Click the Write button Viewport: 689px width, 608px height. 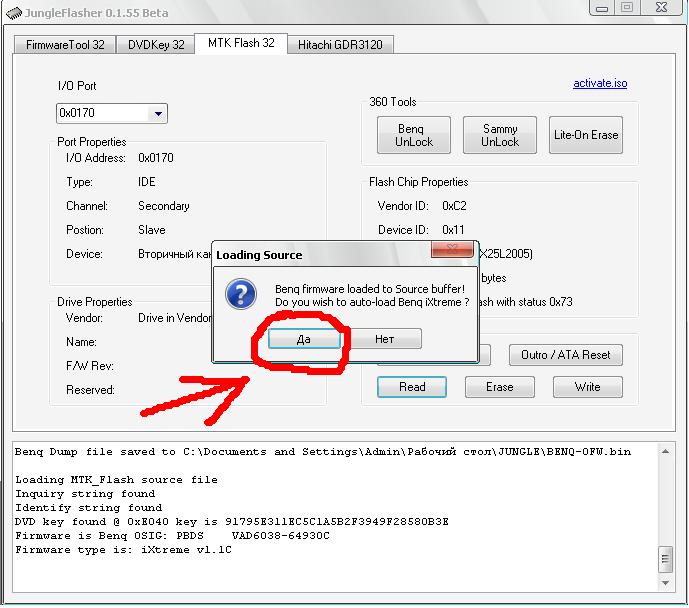point(587,387)
